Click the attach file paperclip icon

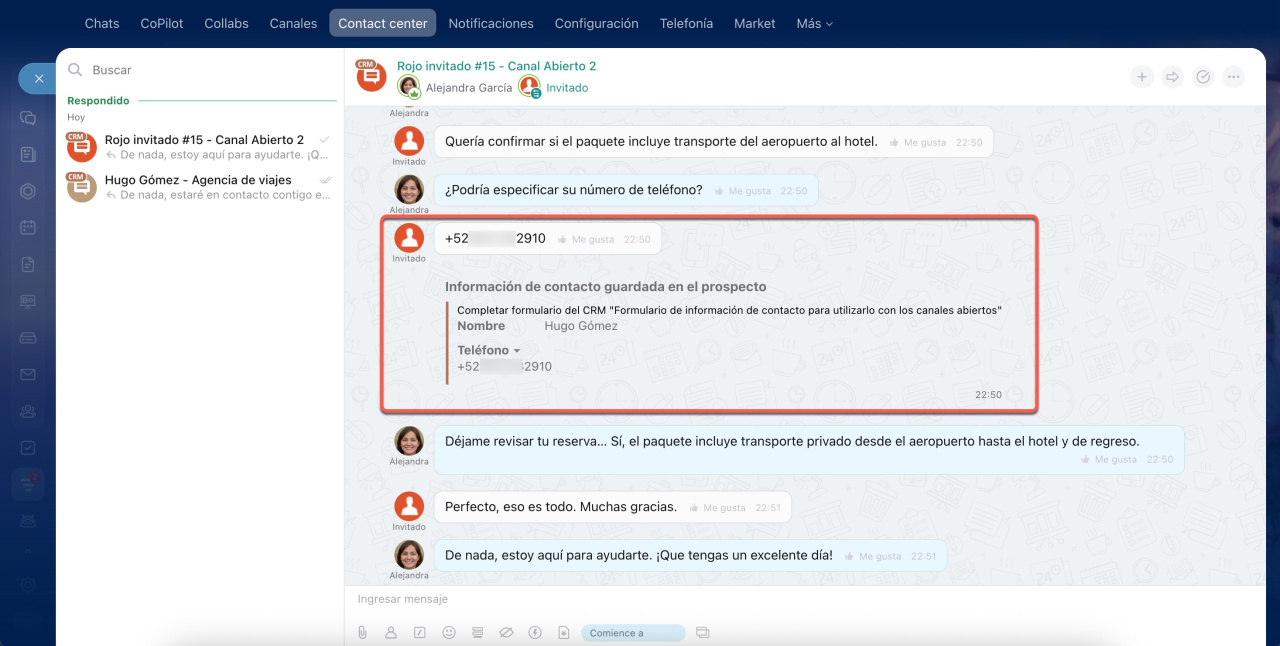[x=362, y=633]
